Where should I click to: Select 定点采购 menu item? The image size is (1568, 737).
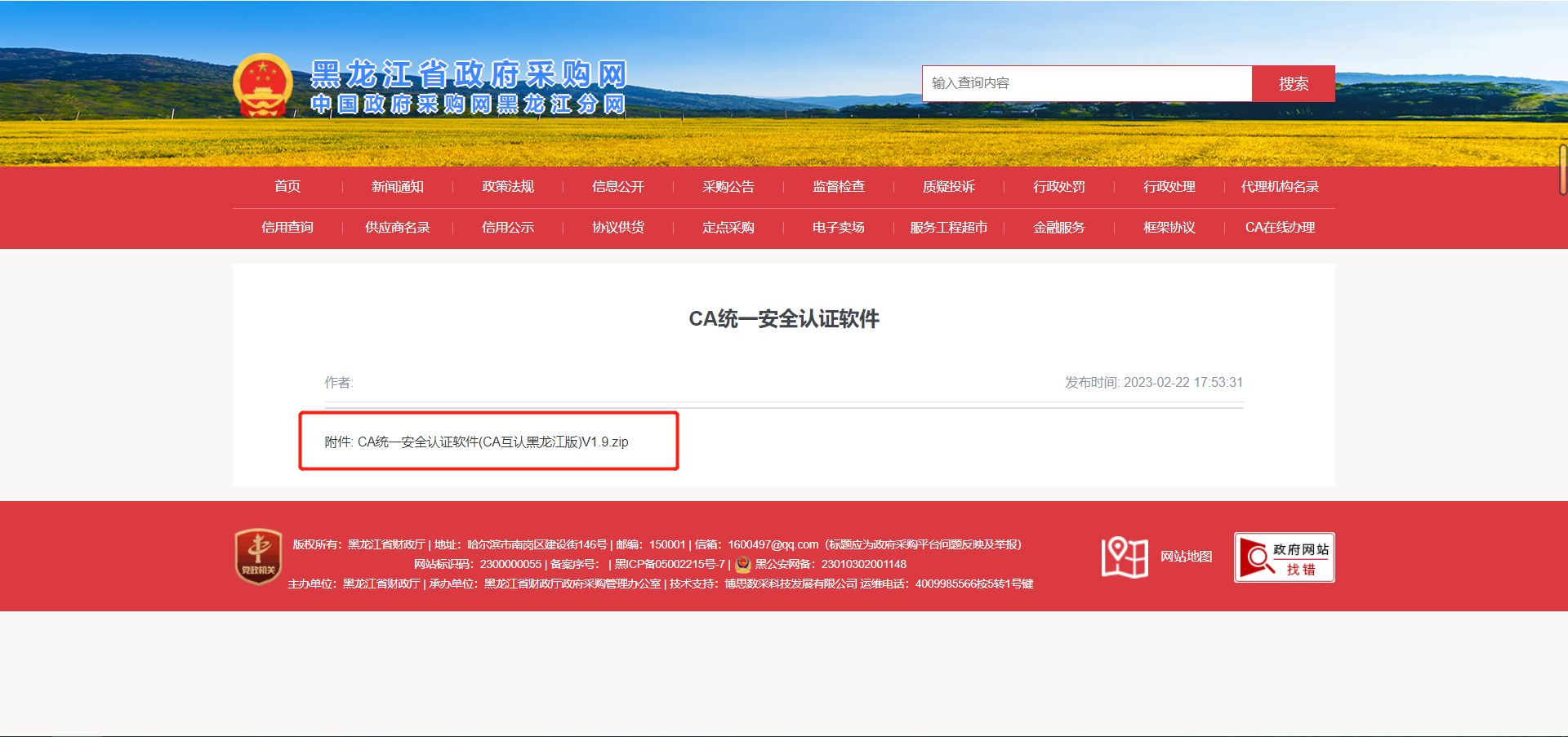pos(728,228)
